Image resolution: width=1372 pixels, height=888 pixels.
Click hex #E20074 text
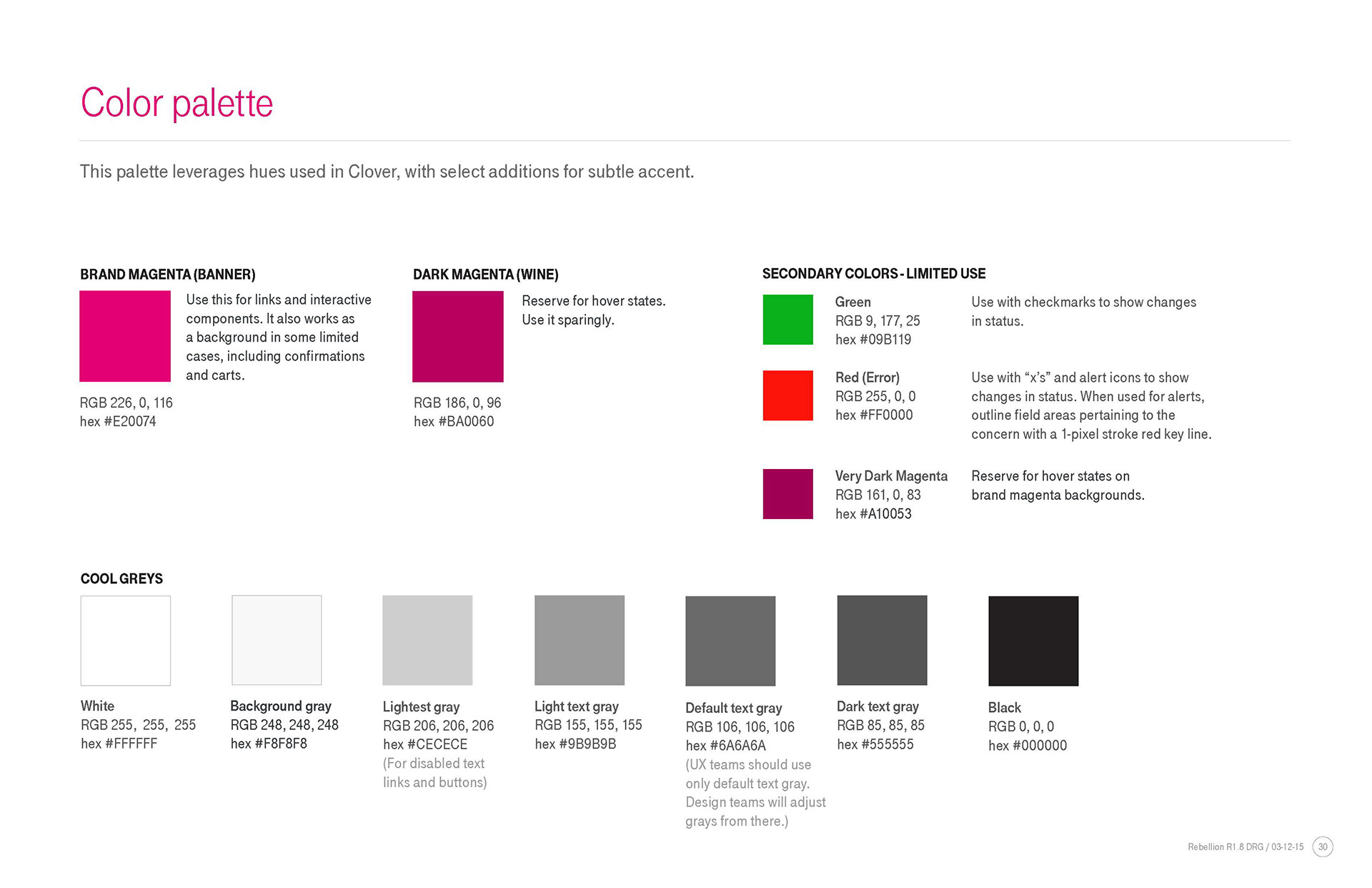pyautogui.click(x=118, y=421)
